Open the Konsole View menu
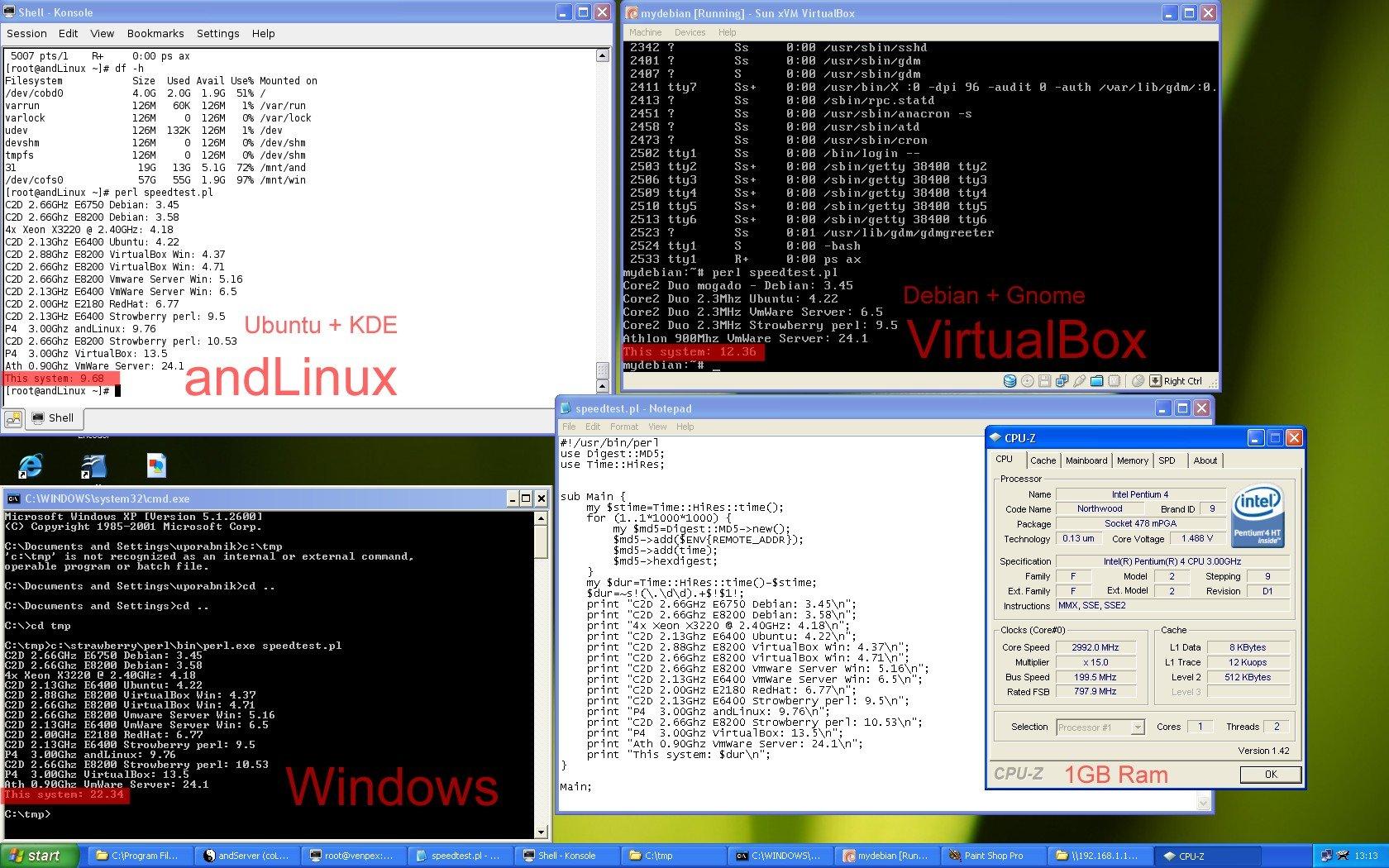 (103, 33)
